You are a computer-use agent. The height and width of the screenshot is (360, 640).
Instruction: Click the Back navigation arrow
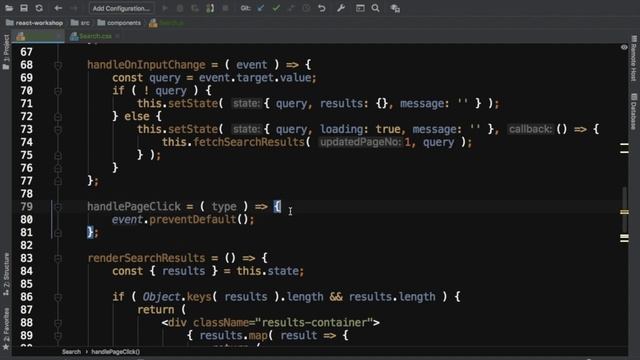(x=58, y=8)
